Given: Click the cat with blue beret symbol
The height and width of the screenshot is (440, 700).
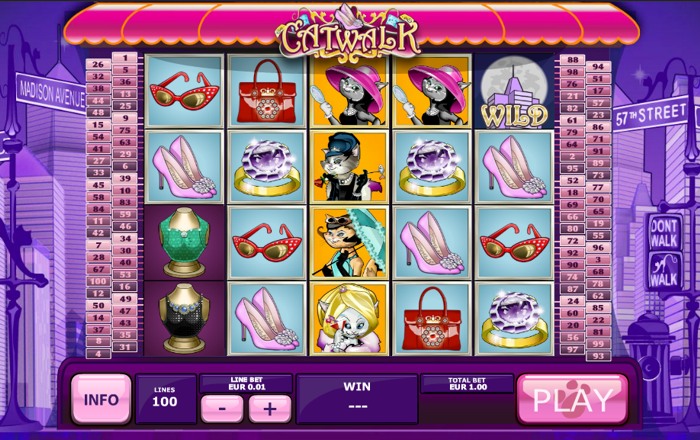Looking at the screenshot, I should pyautogui.click(x=349, y=167).
